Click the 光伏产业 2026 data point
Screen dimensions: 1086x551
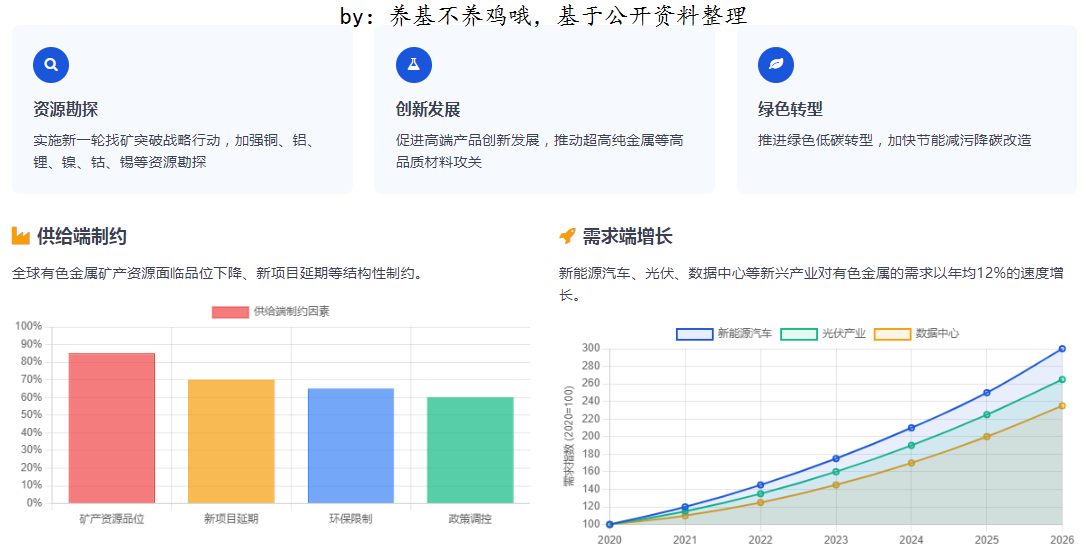pyautogui.click(x=1062, y=379)
